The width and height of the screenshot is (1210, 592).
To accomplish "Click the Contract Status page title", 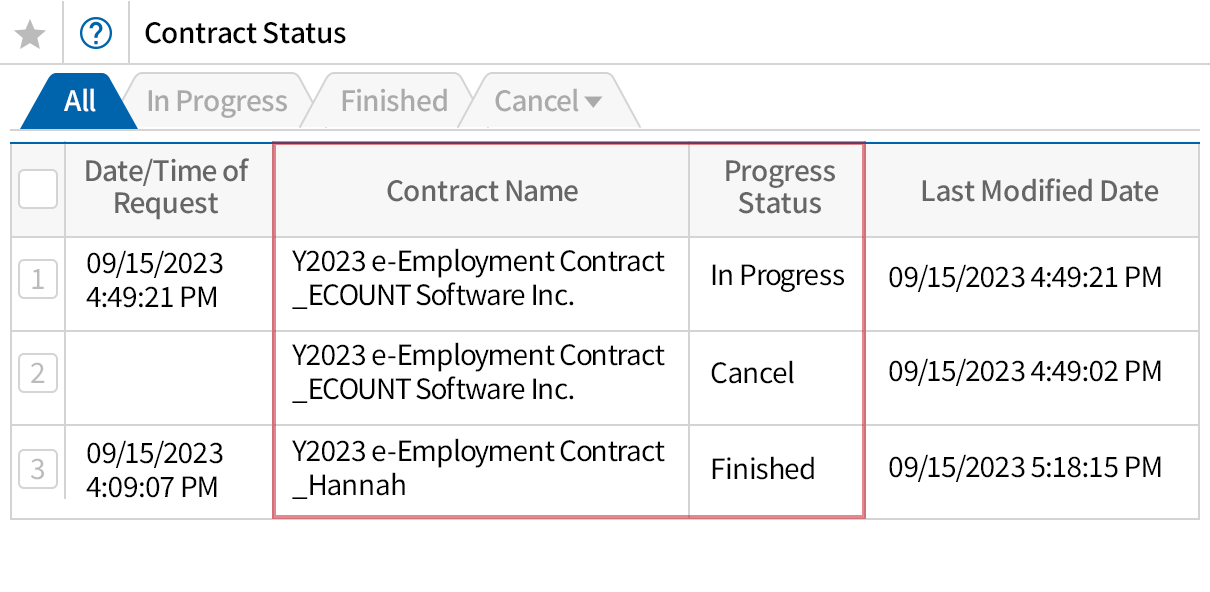I will point(244,33).
